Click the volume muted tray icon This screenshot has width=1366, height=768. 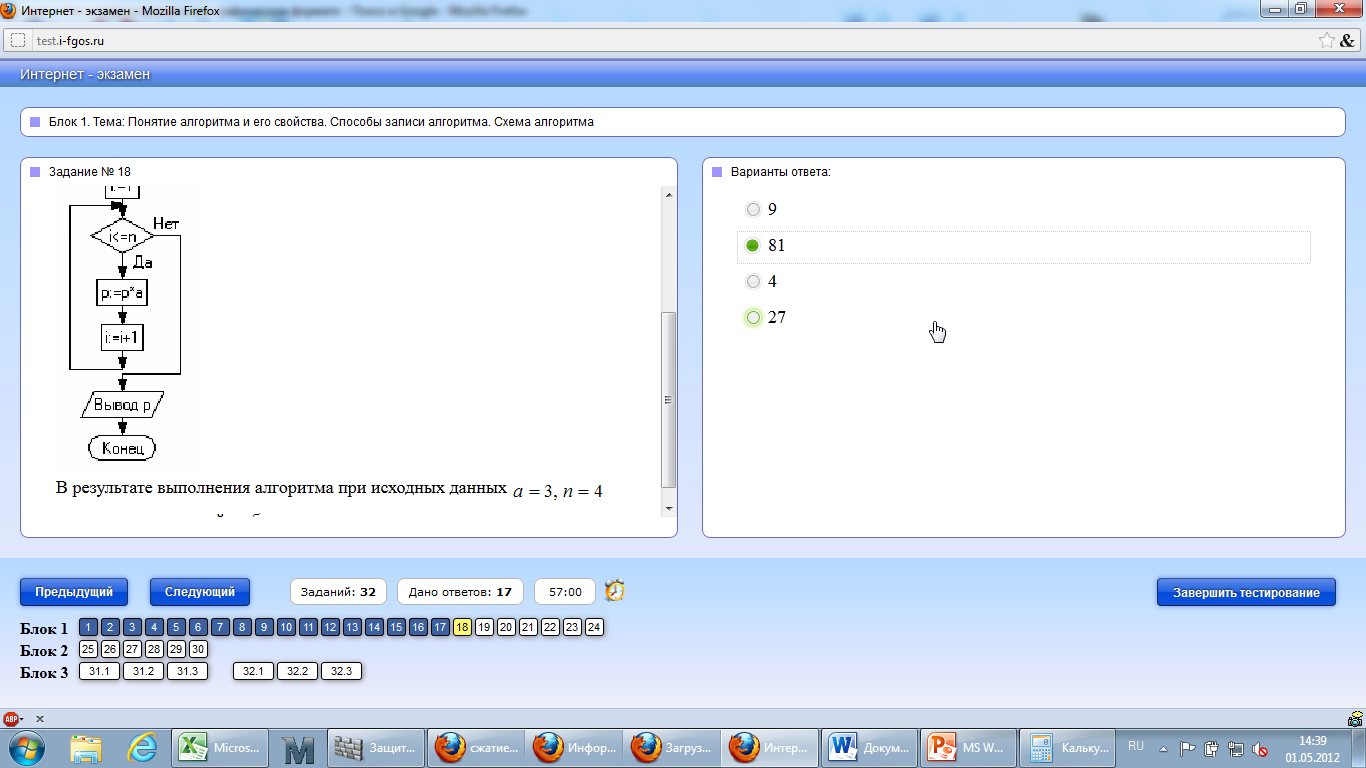(1261, 748)
